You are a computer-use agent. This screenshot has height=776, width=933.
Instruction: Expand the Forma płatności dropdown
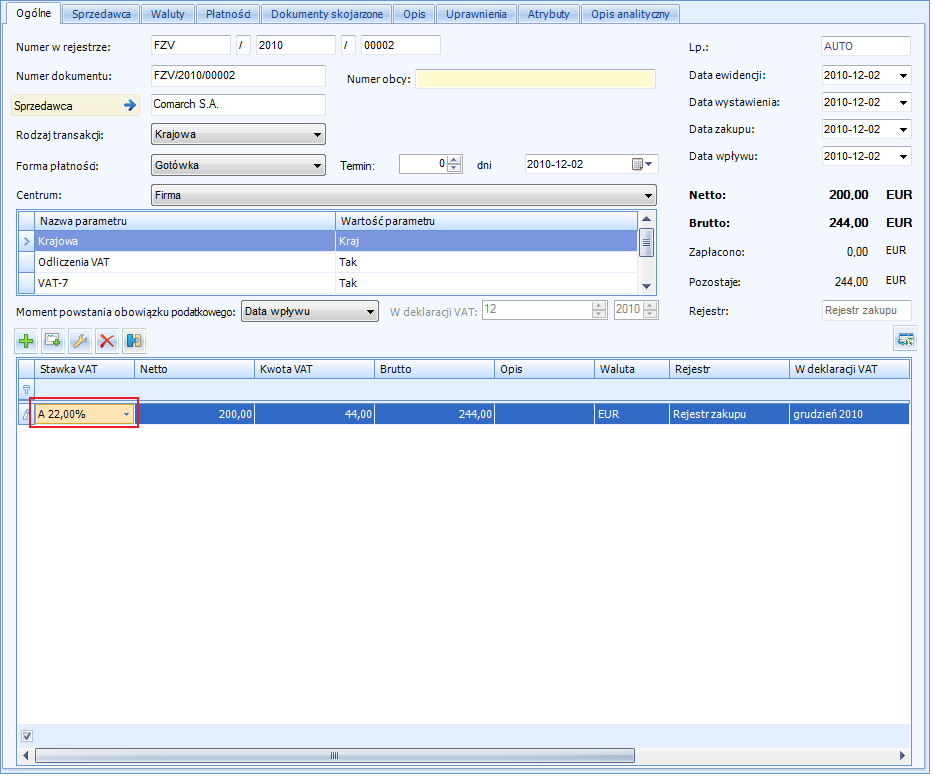(317, 165)
